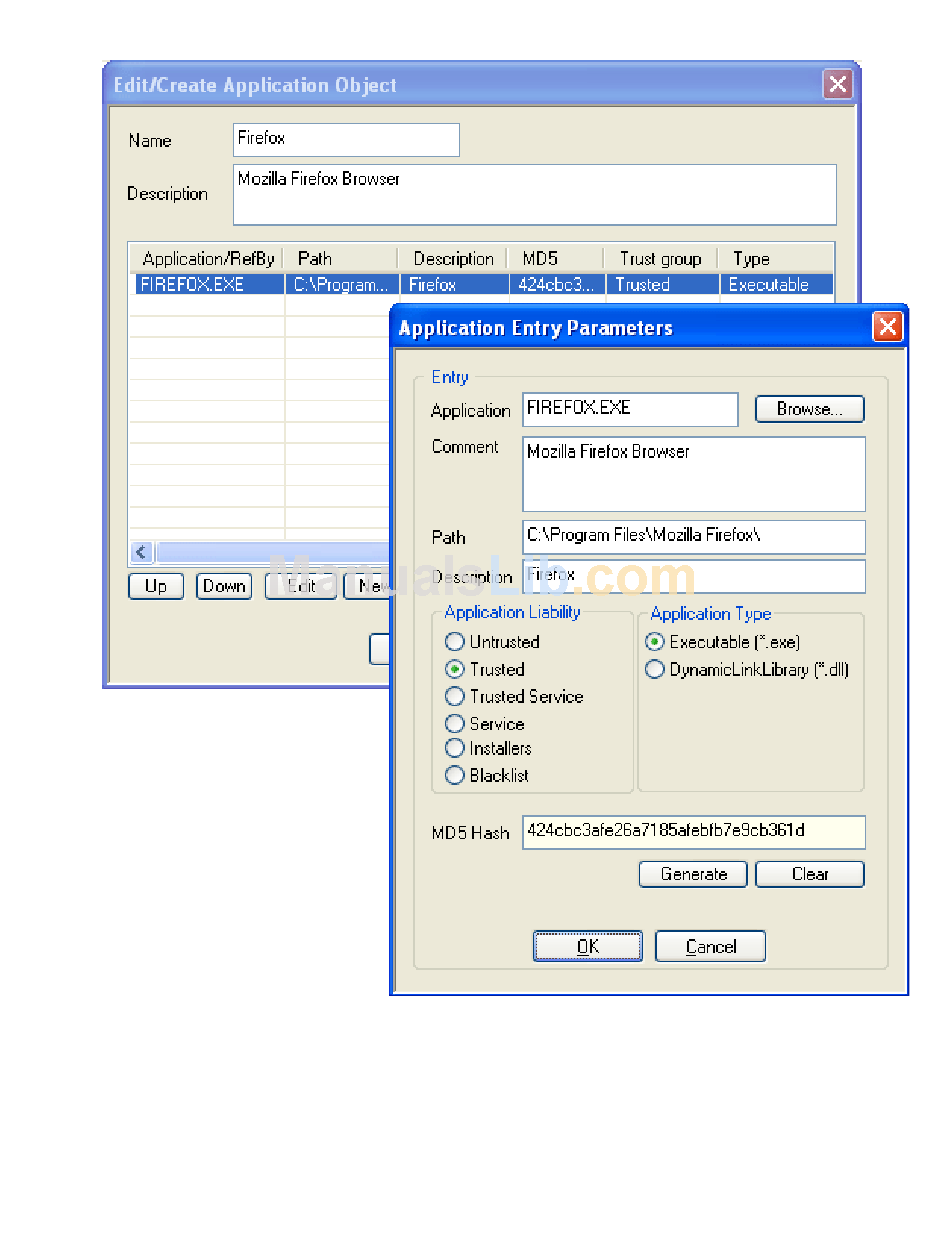The width and height of the screenshot is (950, 1260).
Task: Generate the MD5 hash
Action: point(694,874)
